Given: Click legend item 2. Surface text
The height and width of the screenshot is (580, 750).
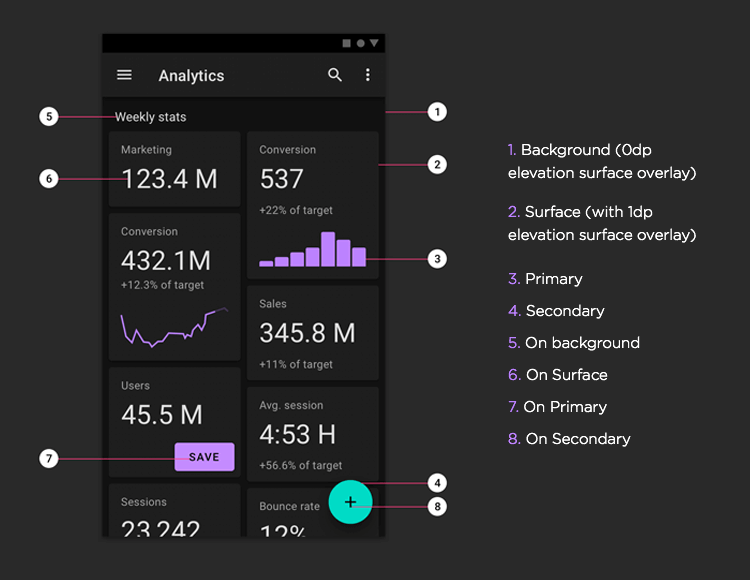Looking at the screenshot, I should pos(602,223).
